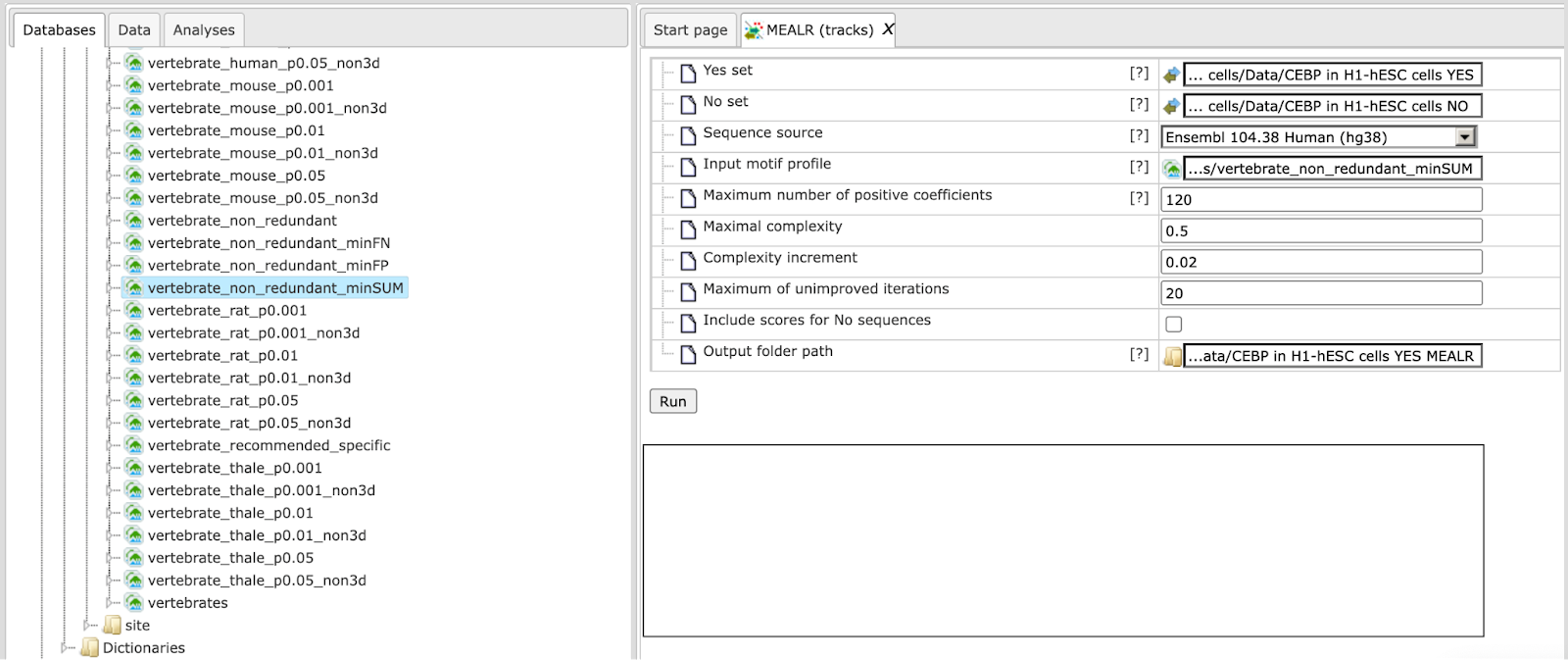Open the Start page tab
The height and width of the screenshot is (660, 1568).
690,29
